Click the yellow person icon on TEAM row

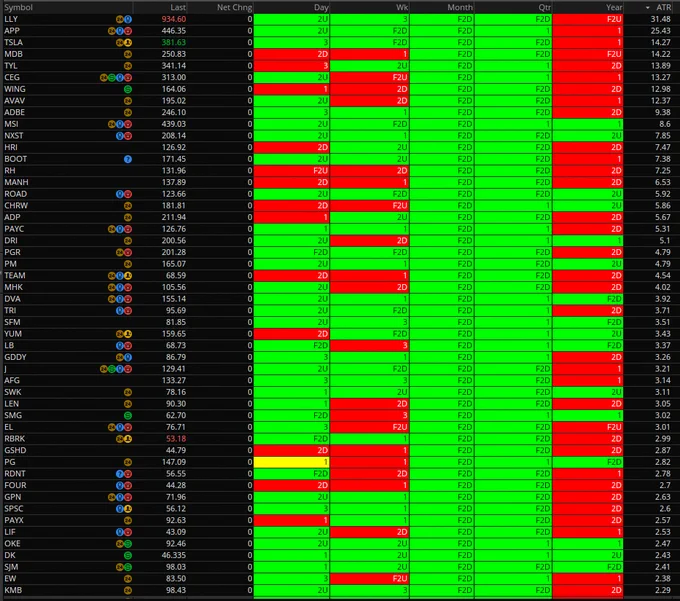pos(128,276)
